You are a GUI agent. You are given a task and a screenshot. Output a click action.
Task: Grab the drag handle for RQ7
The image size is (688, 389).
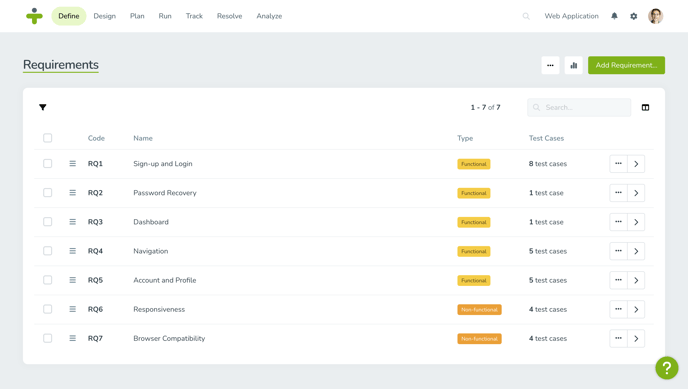tap(72, 338)
